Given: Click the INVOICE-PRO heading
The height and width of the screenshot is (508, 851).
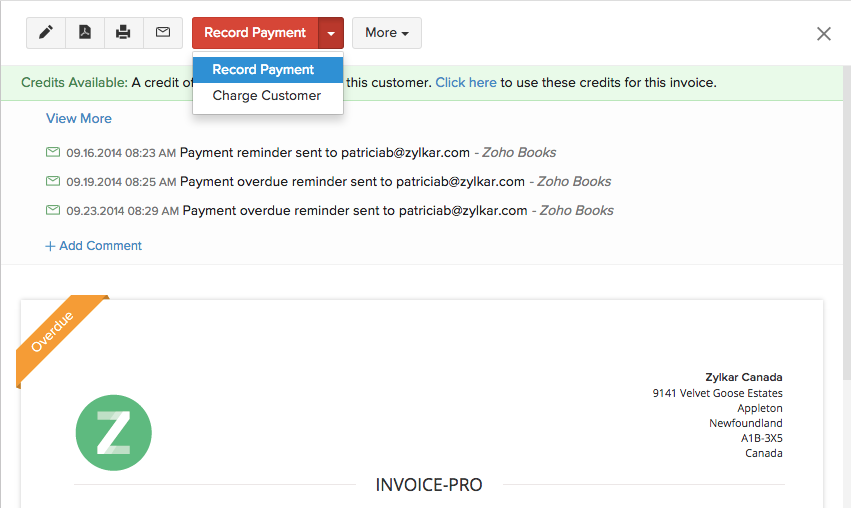Looking at the screenshot, I should pos(429,485).
